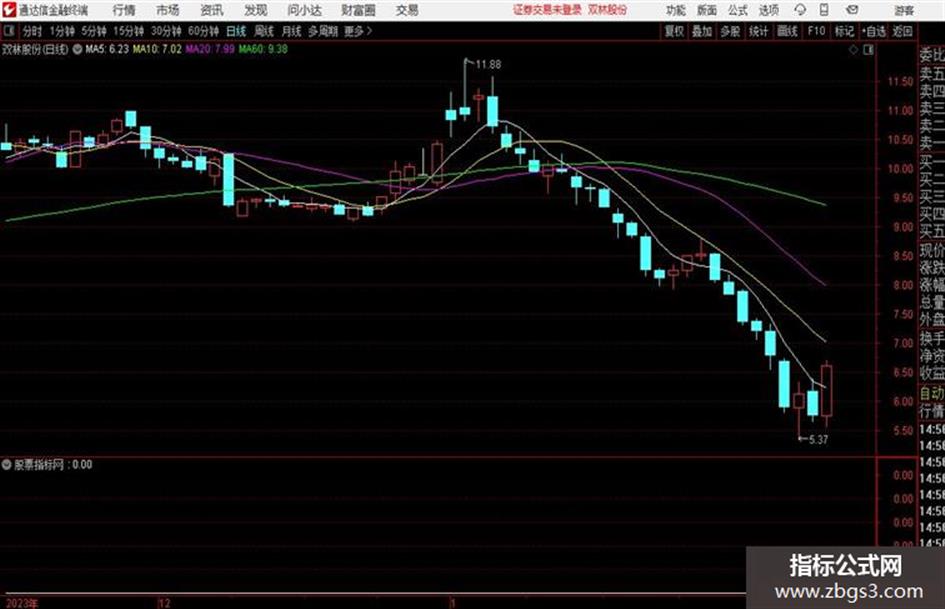Open the 问小达 menu
945x609 pixels.
point(304,10)
